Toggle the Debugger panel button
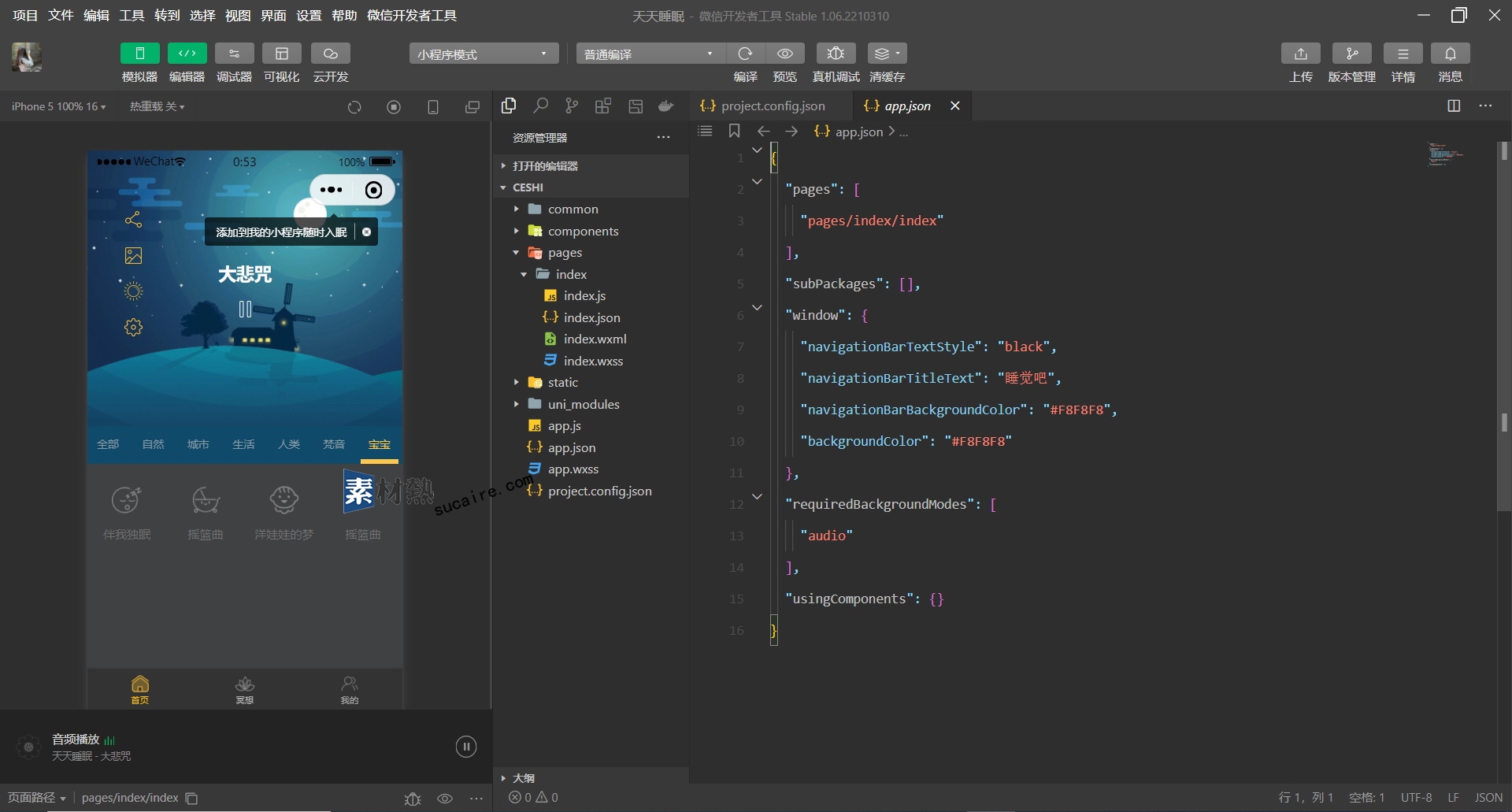This screenshot has width=1512, height=812. point(234,54)
